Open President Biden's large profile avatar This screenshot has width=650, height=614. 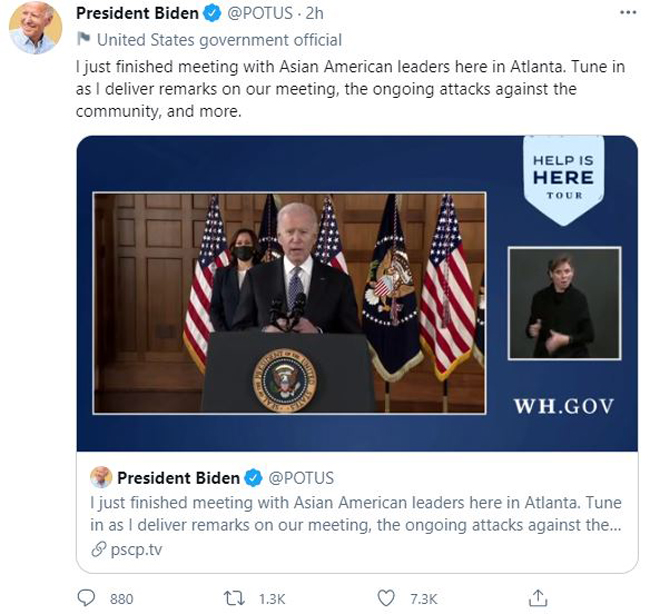pyautogui.click(x=35, y=27)
